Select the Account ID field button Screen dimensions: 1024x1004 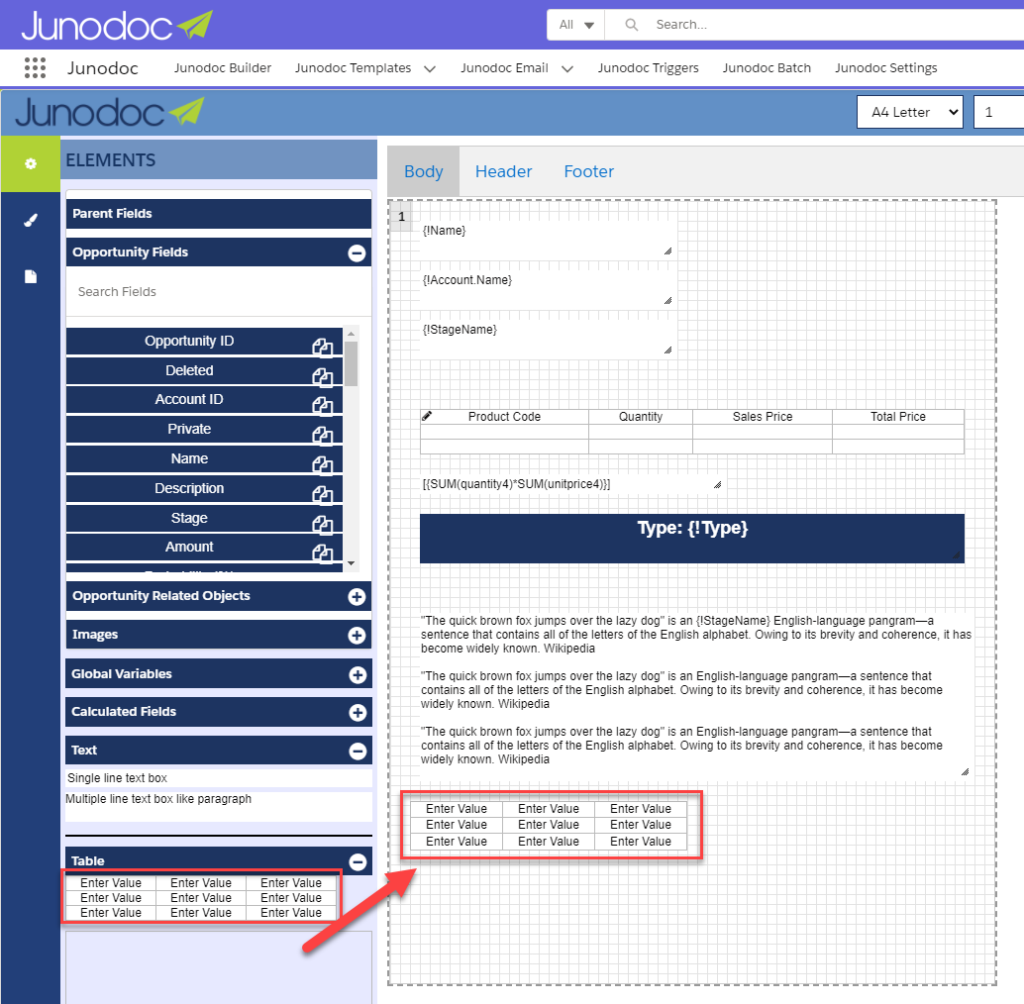[204, 399]
